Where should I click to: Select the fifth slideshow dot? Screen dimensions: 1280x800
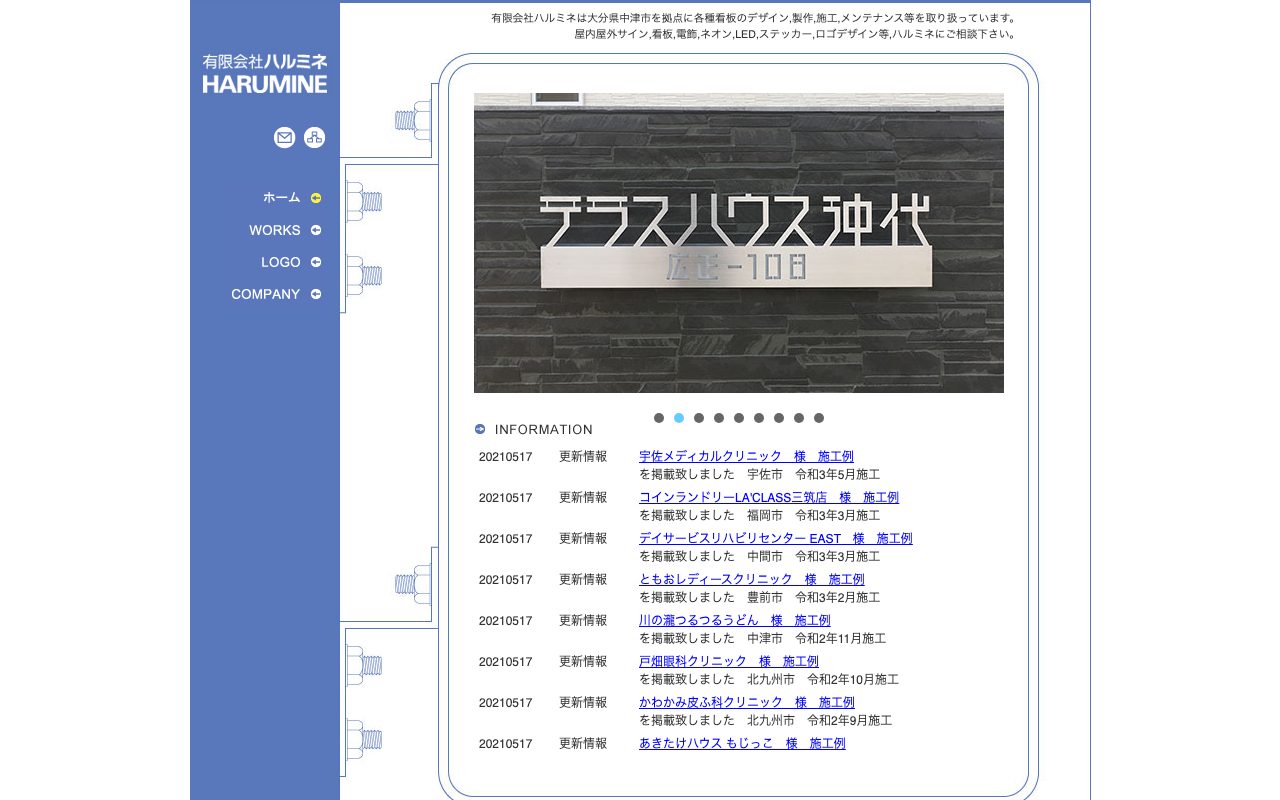point(739,418)
